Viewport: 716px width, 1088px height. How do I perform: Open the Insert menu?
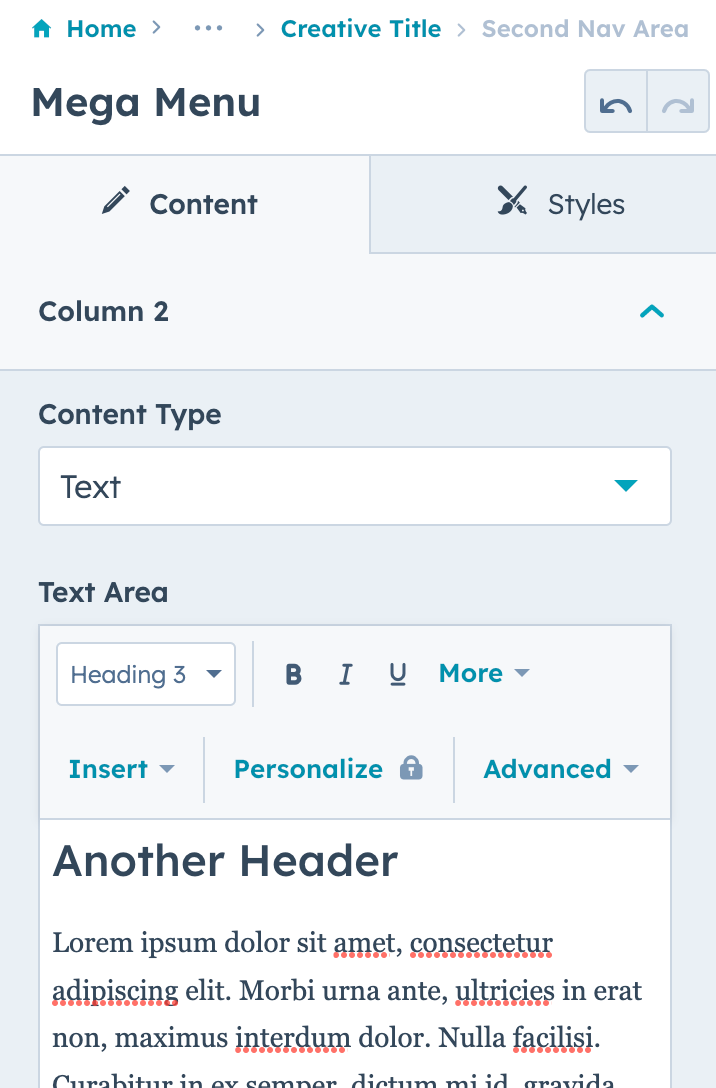point(121,769)
